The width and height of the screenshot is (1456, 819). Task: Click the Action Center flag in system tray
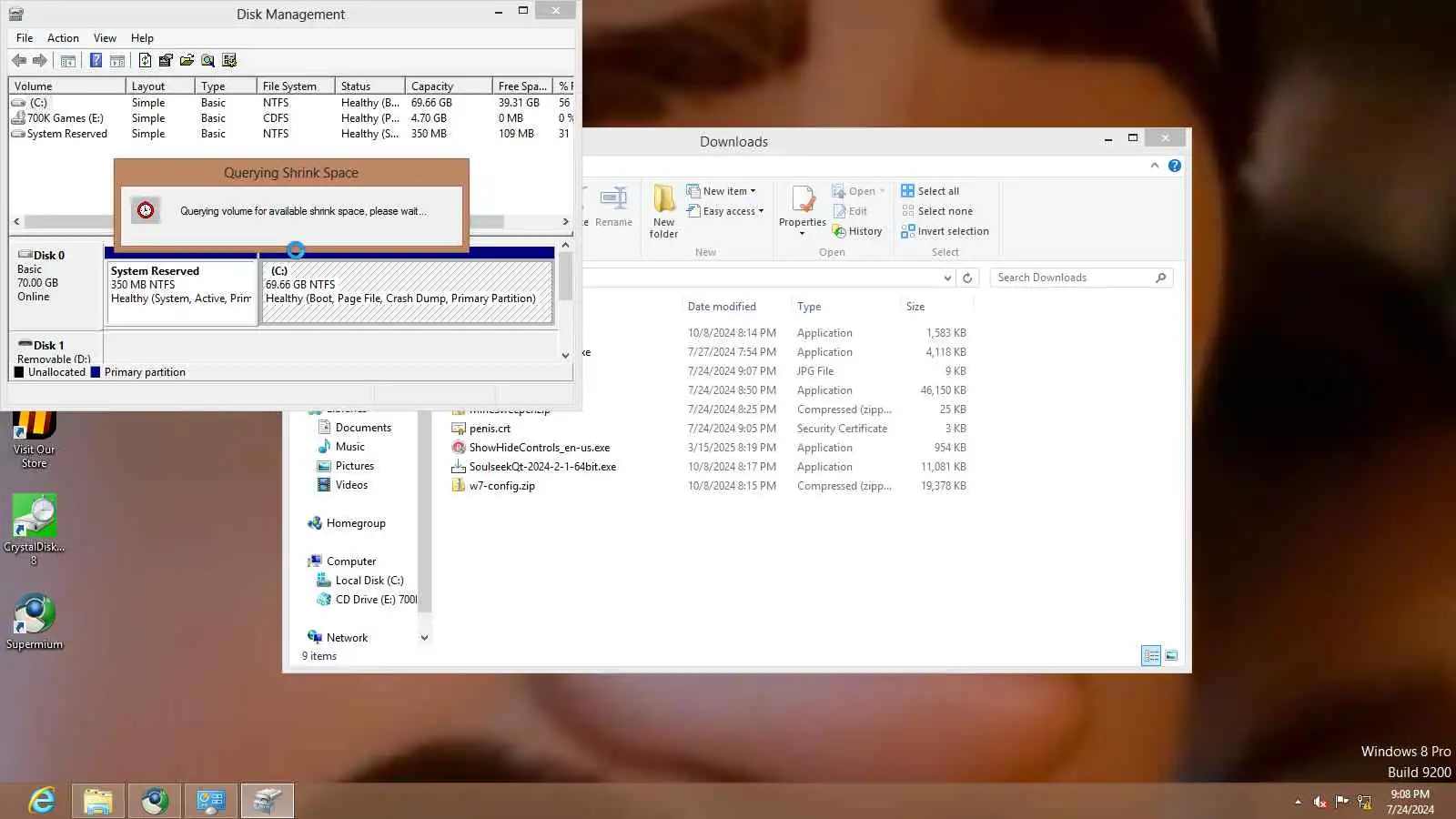[1342, 802]
